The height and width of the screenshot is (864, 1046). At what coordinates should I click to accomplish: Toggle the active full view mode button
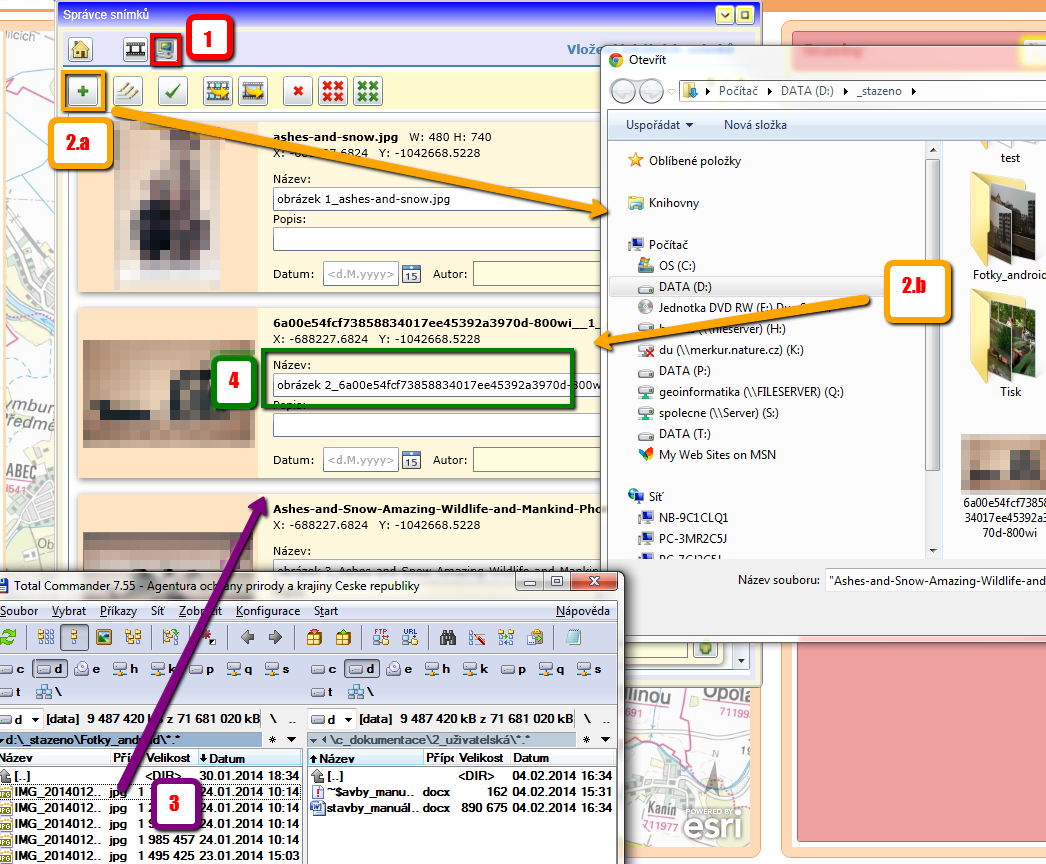[74, 637]
